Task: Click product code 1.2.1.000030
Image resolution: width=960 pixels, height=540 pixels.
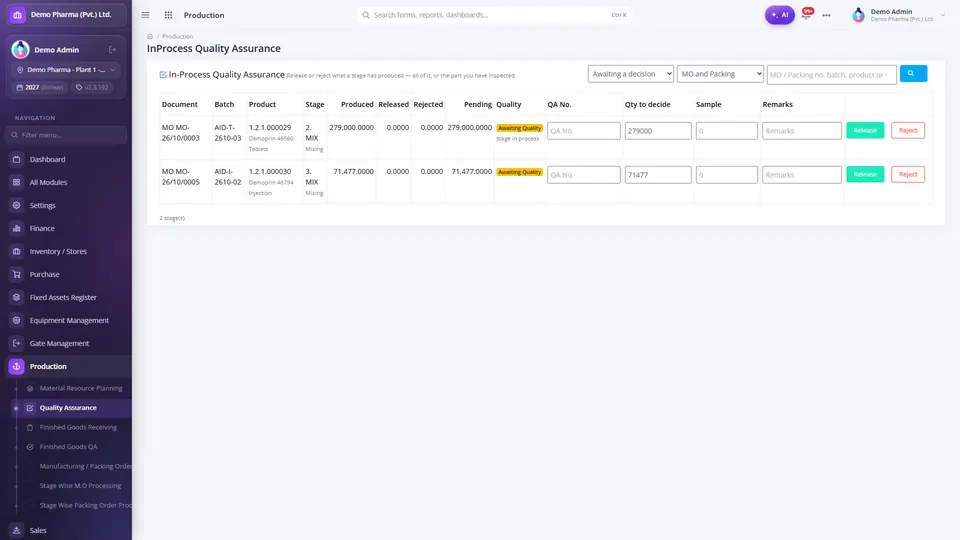Action: tap(270, 171)
